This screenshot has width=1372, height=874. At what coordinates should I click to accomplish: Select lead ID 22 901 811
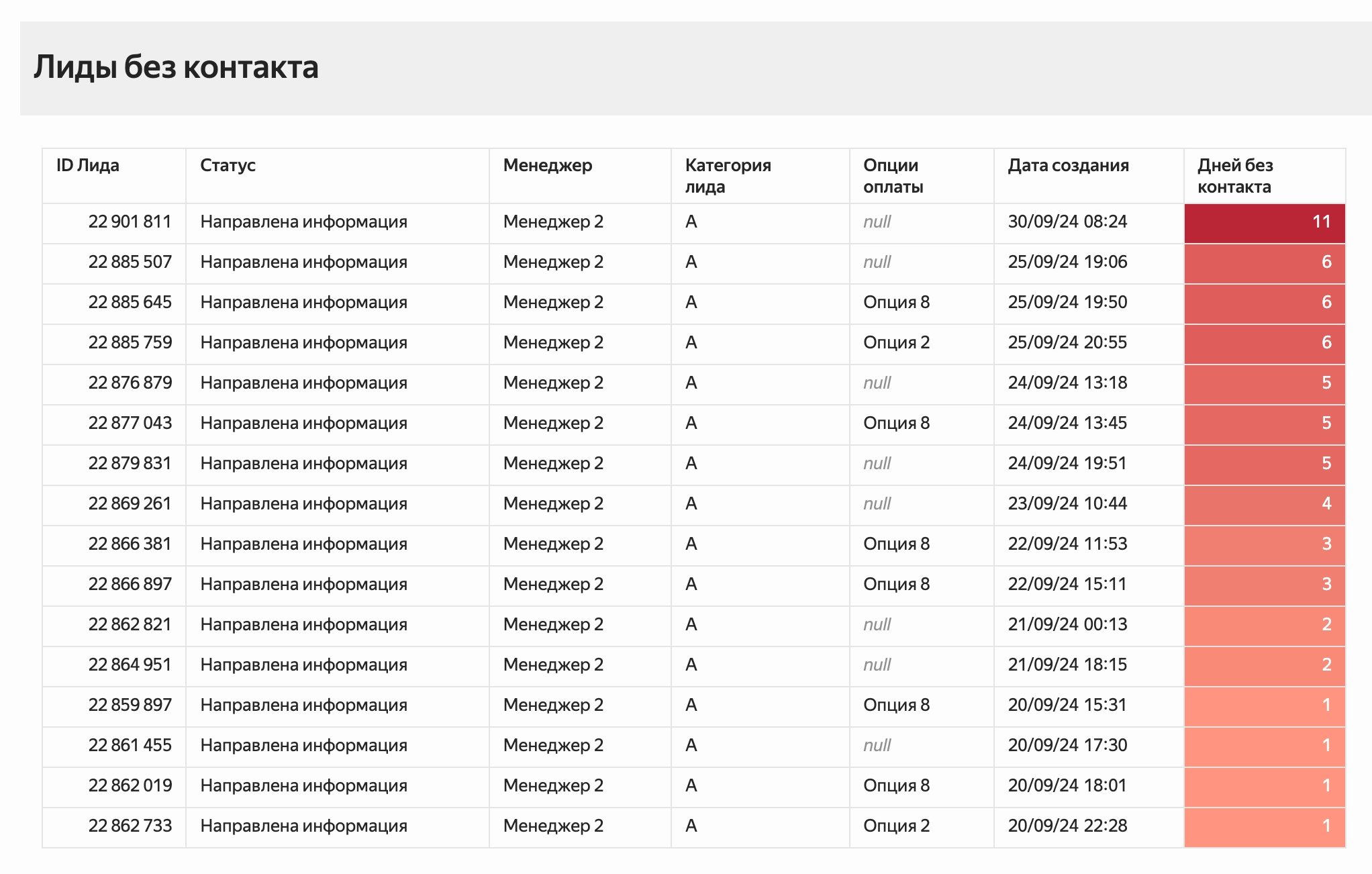(x=130, y=222)
